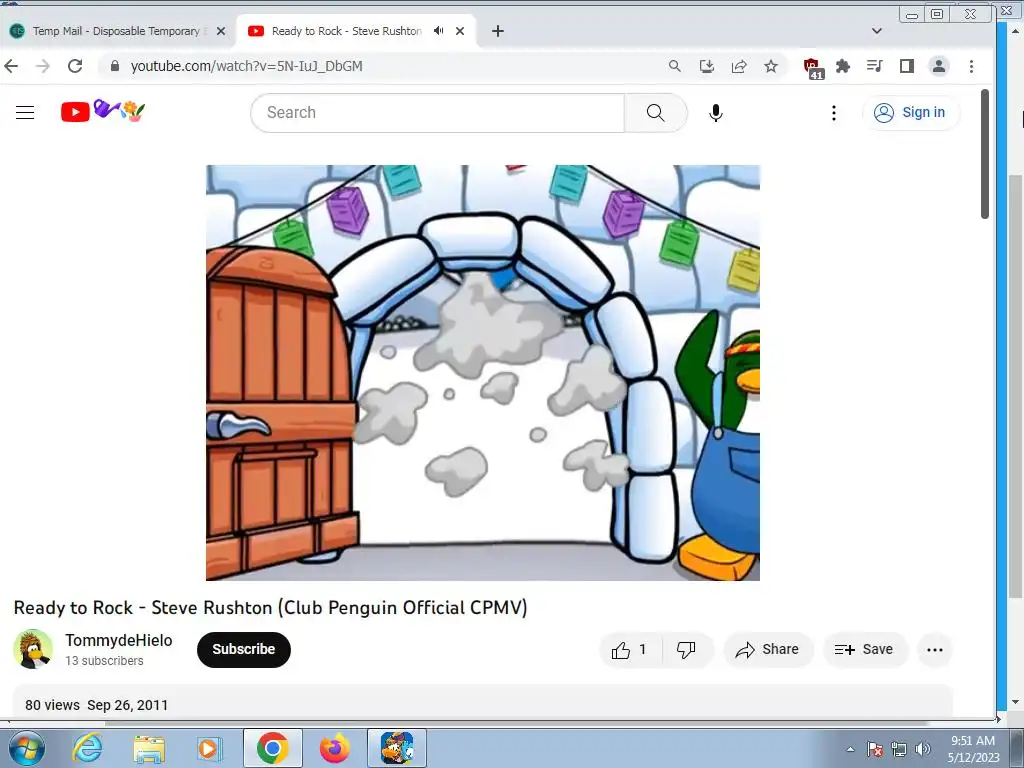Open the red extension with 41 badge

(813, 68)
